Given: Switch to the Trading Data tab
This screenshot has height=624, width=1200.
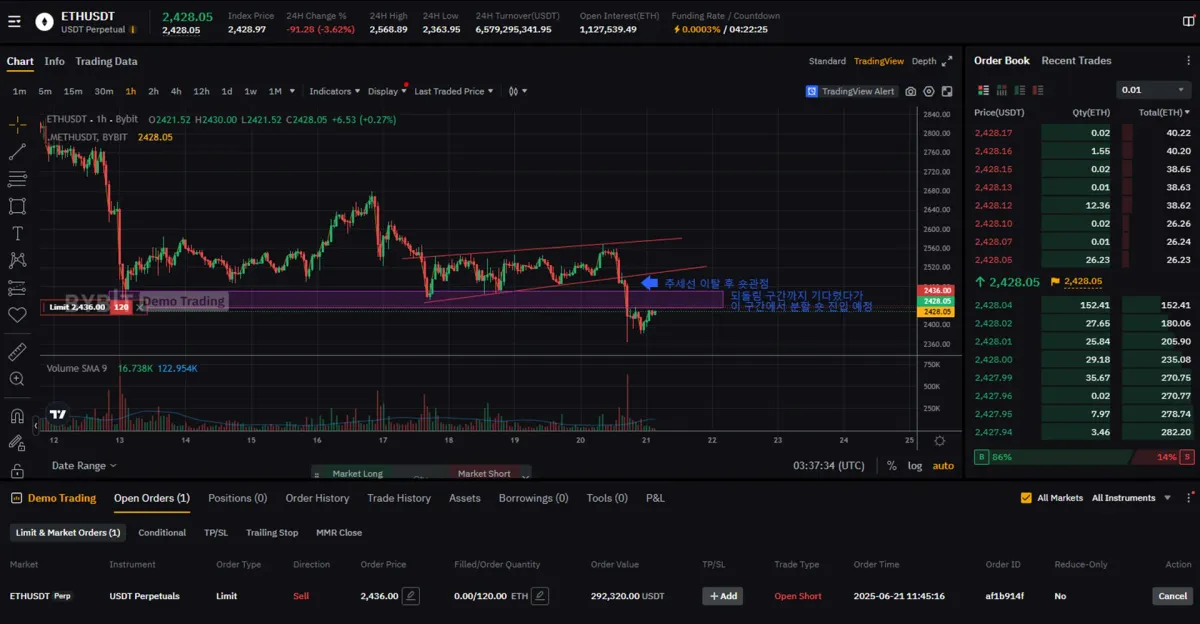Looking at the screenshot, I should (106, 61).
